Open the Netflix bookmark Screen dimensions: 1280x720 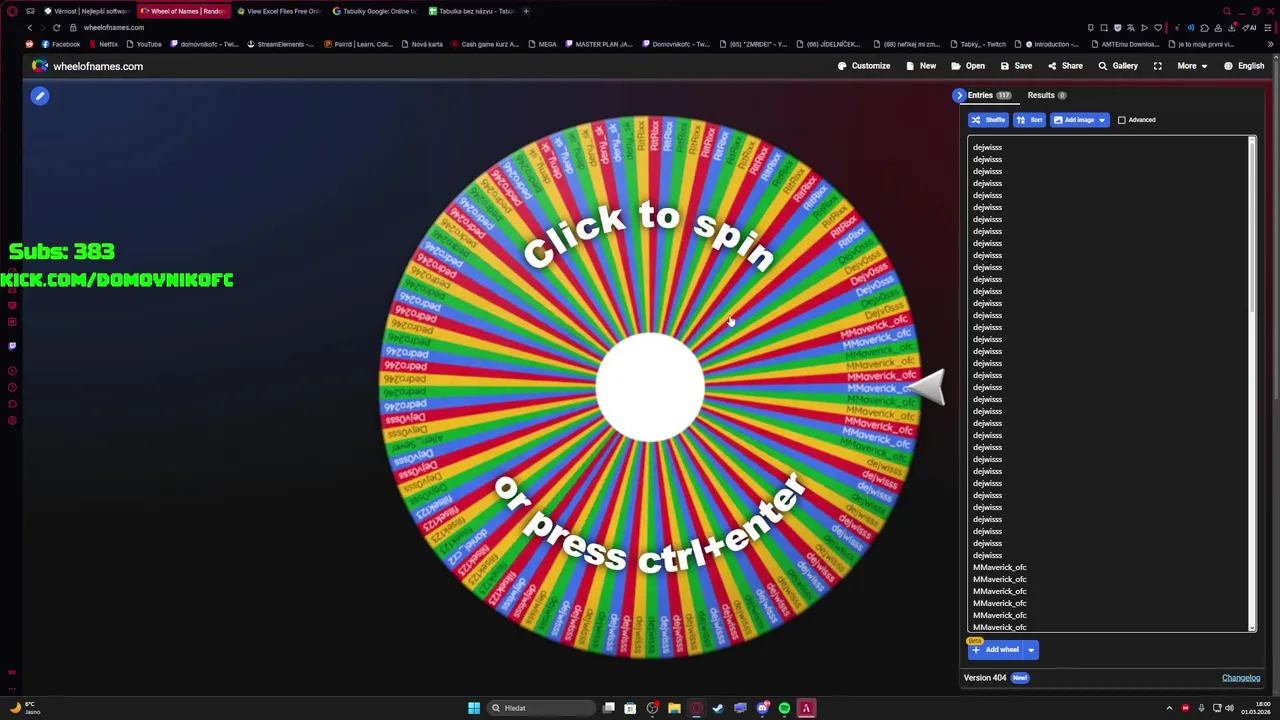tap(103, 44)
